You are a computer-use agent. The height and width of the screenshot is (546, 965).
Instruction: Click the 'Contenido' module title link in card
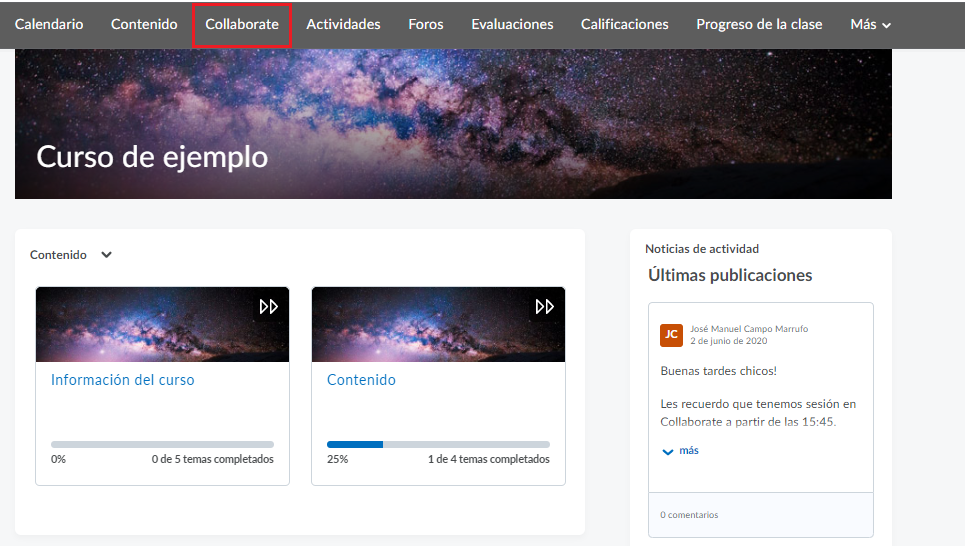coord(361,380)
